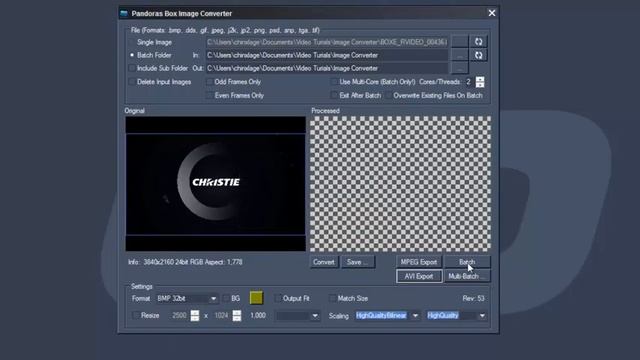Image resolution: width=640 pixels, height=360 pixels.
Task: Click the Info text 3840x2160 24bit RGB
Action: click(185, 262)
